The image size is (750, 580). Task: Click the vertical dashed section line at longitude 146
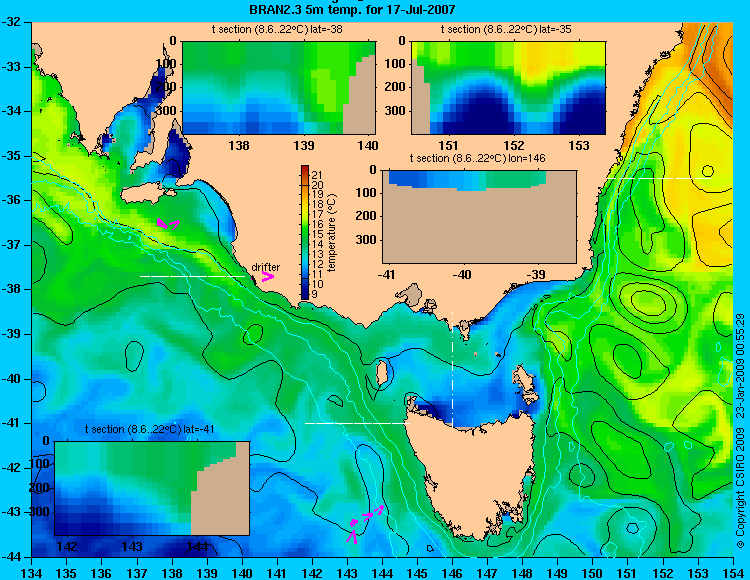click(452, 369)
